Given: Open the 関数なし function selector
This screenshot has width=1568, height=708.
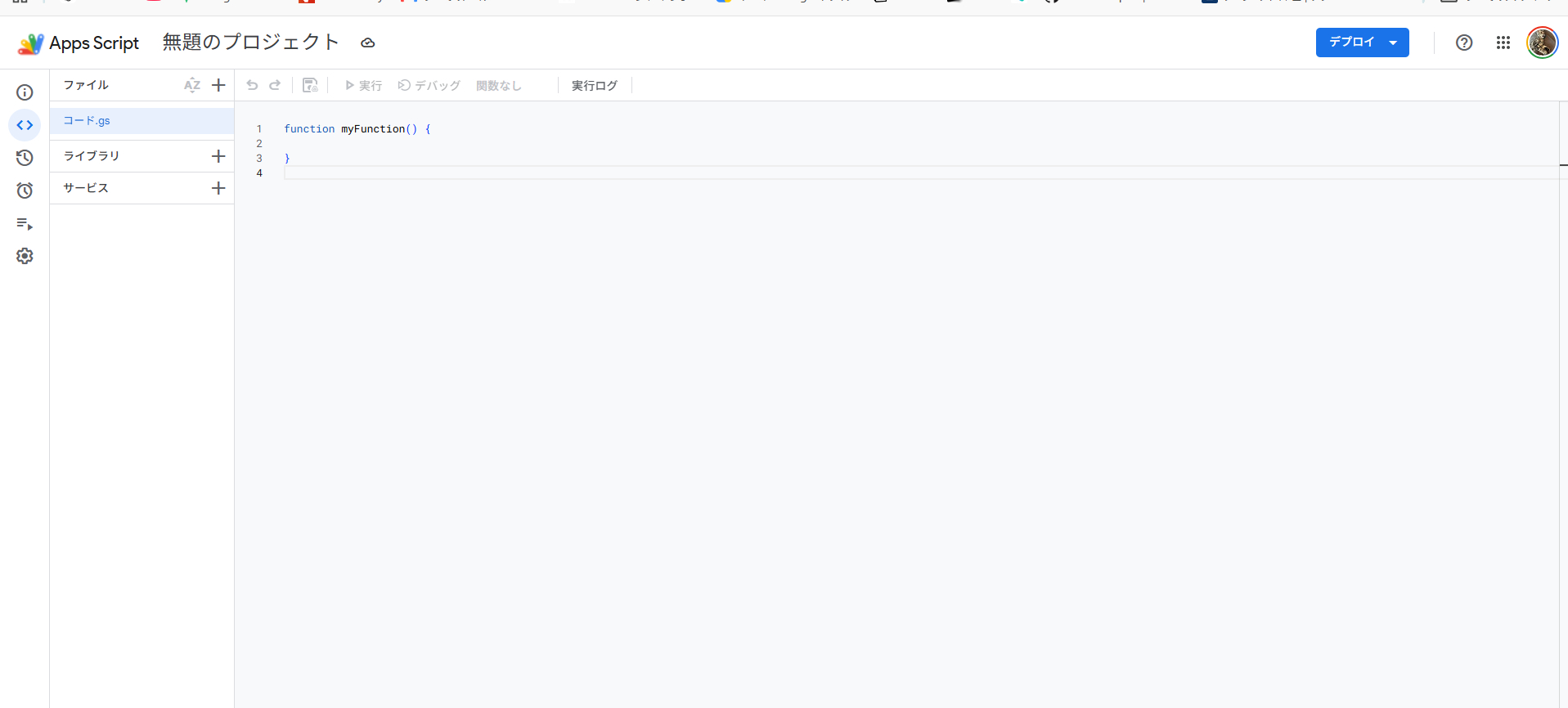Looking at the screenshot, I should tap(499, 85).
